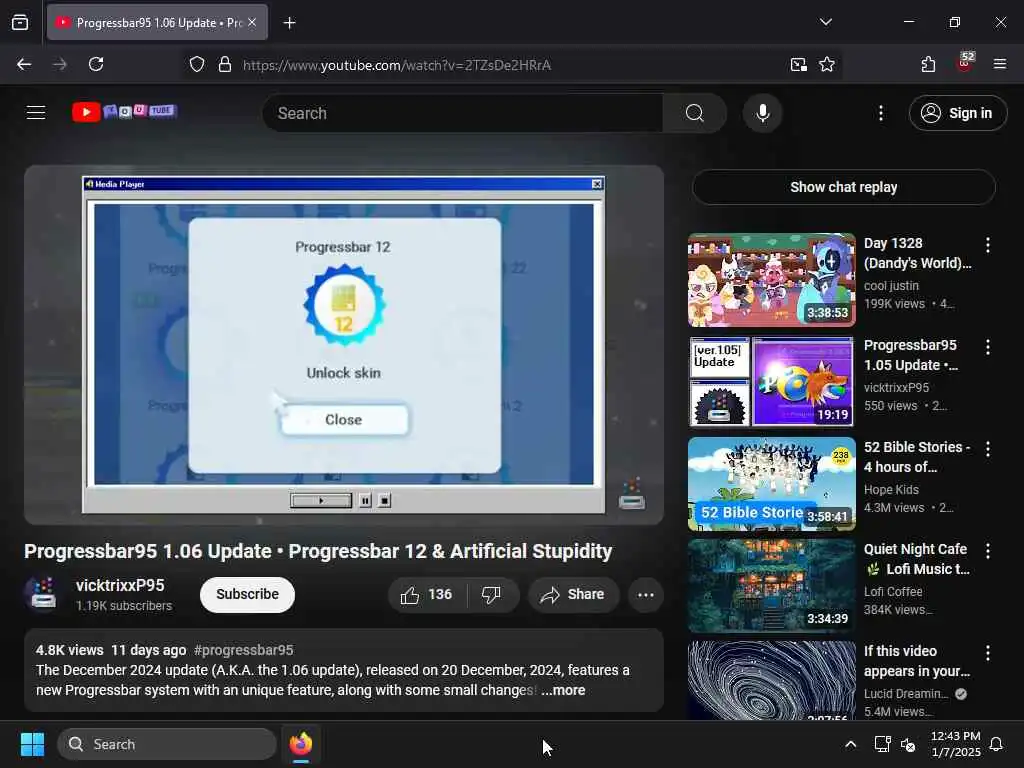Viewport: 1024px width, 768px height.
Task: Click 'Lofi Coffee' channel name
Action: (893, 592)
